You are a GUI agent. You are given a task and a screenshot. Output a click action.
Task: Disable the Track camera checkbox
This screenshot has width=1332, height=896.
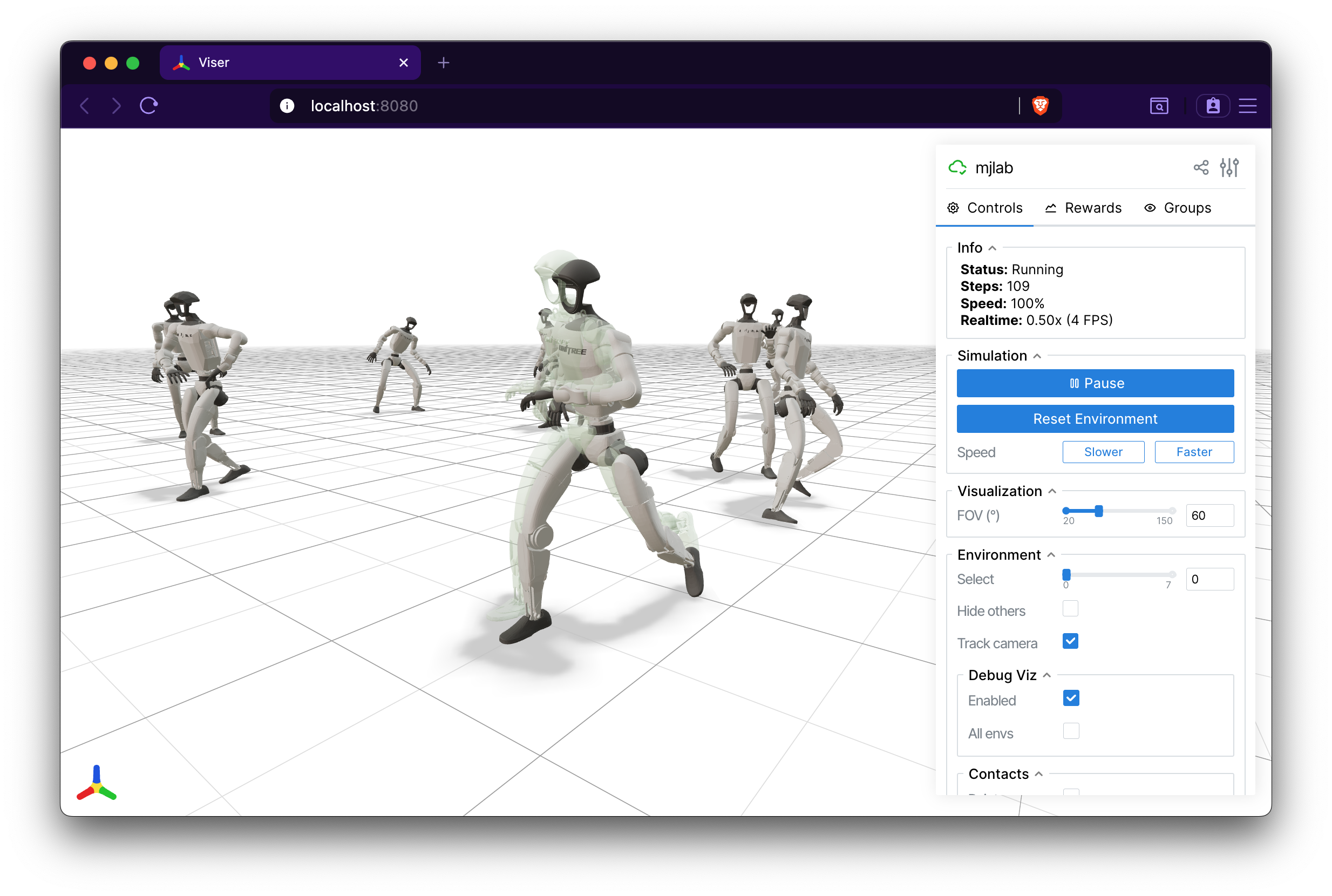pos(1070,641)
